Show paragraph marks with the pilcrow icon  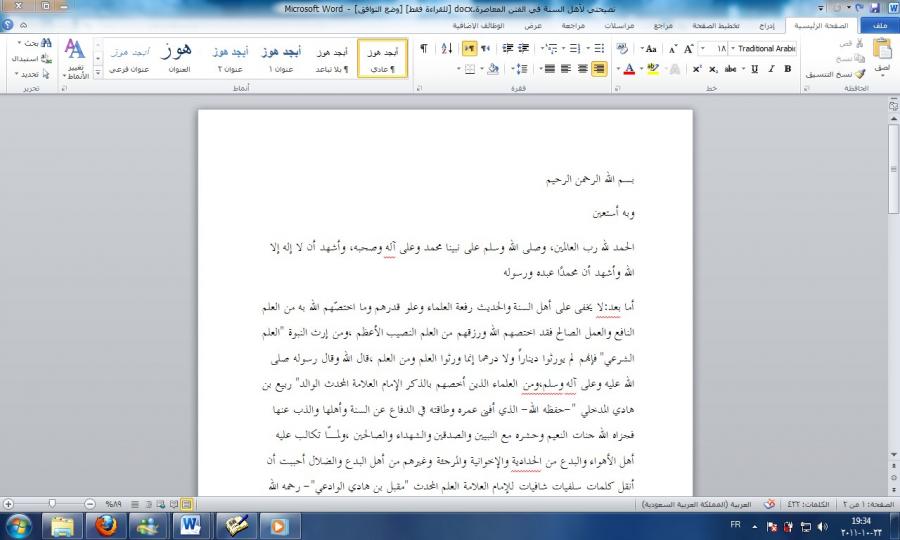click(424, 48)
